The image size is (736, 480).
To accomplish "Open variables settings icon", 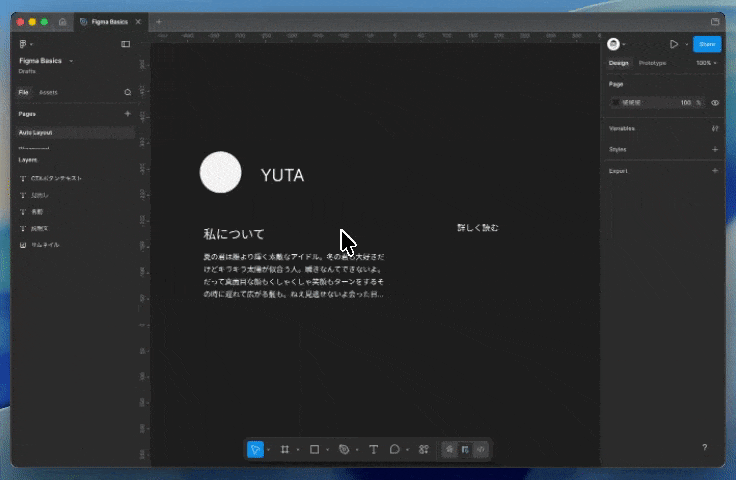I will click(x=714, y=128).
